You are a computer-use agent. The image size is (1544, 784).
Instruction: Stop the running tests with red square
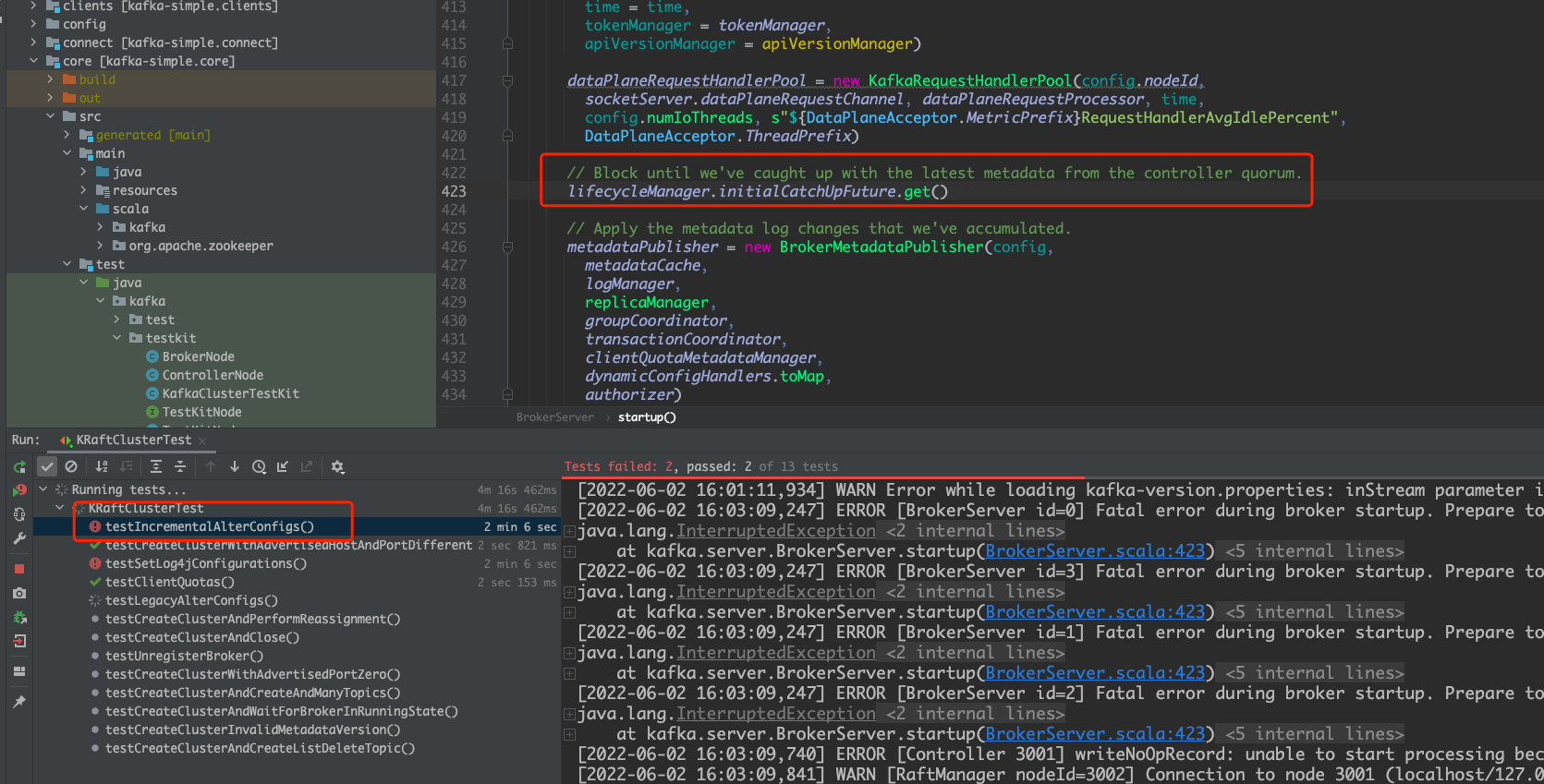19,569
